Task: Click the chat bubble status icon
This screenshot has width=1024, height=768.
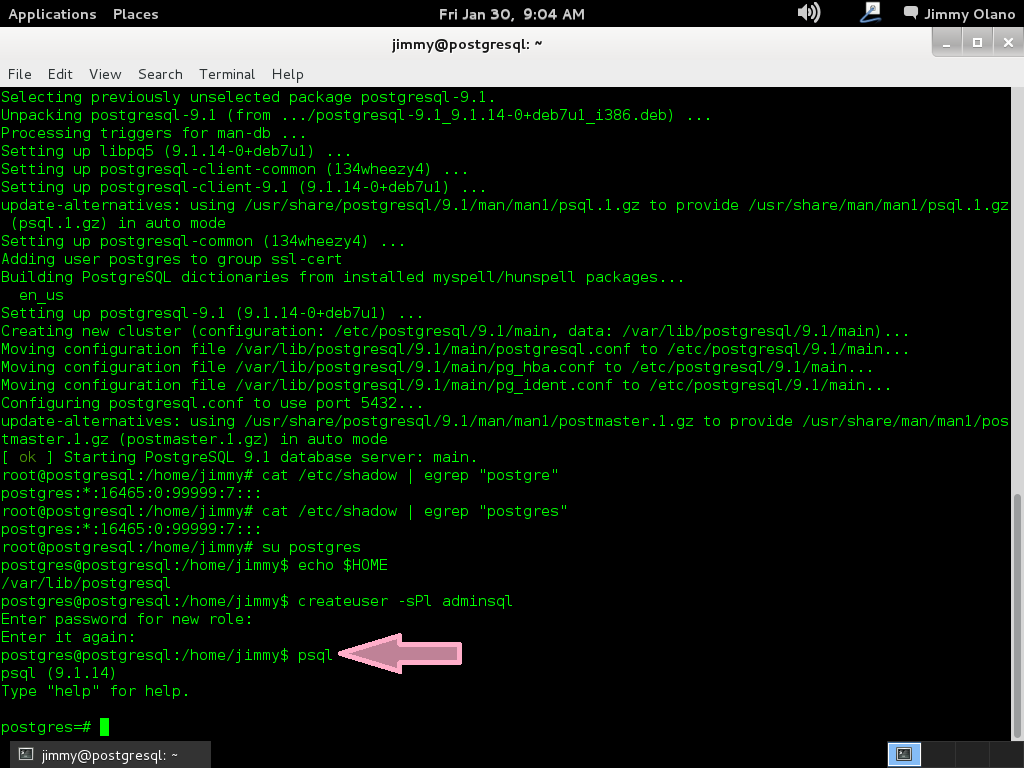Action: (911, 13)
